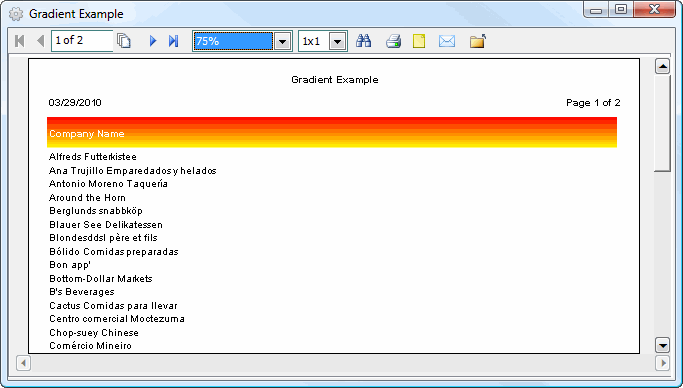Image resolution: width=683 pixels, height=388 pixels.
Task: Select 'B's Beverages' row
Action: (82, 292)
